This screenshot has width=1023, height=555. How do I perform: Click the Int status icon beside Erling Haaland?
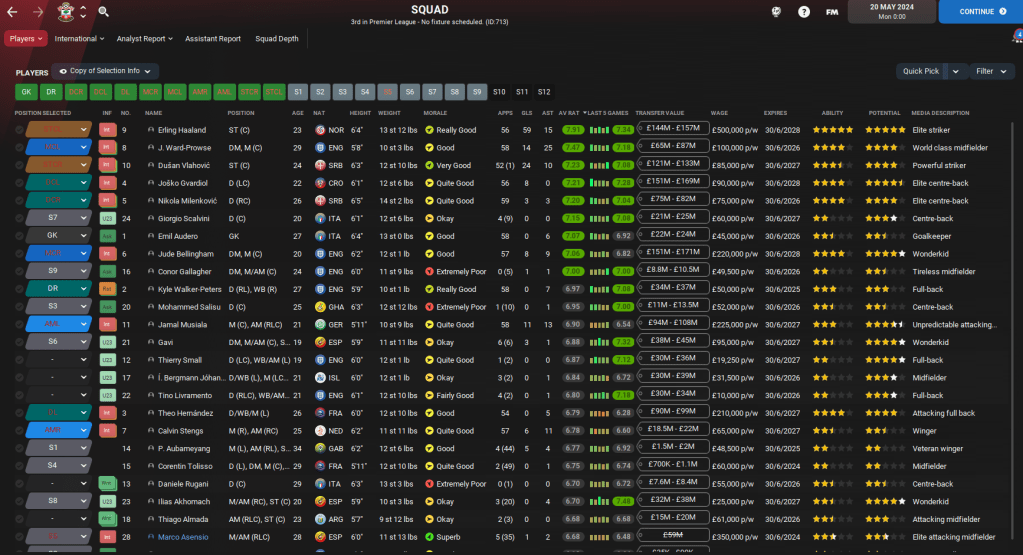[x=107, y=130]
